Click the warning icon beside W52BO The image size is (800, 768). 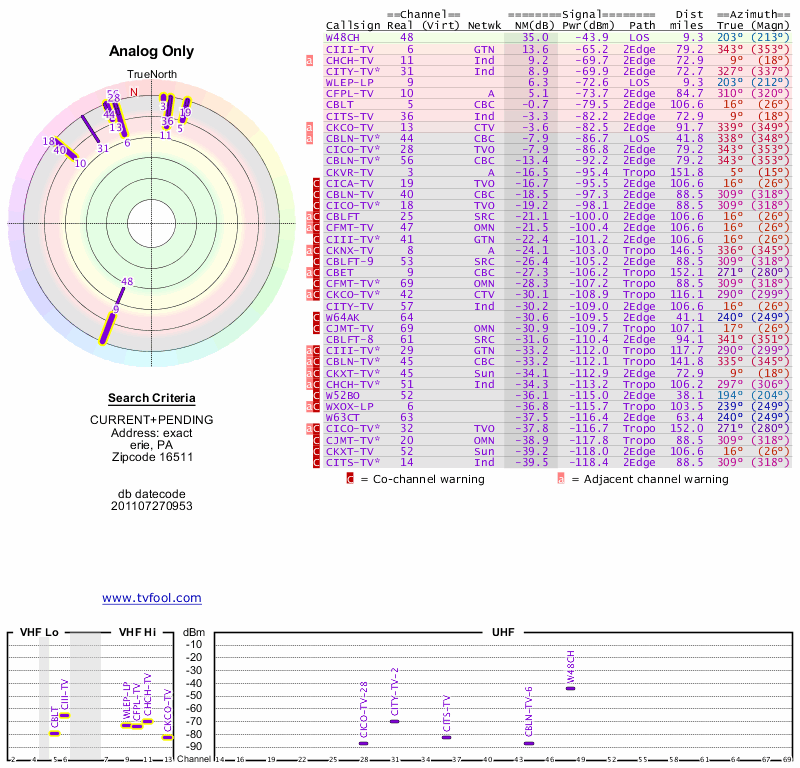coord(318,395)
